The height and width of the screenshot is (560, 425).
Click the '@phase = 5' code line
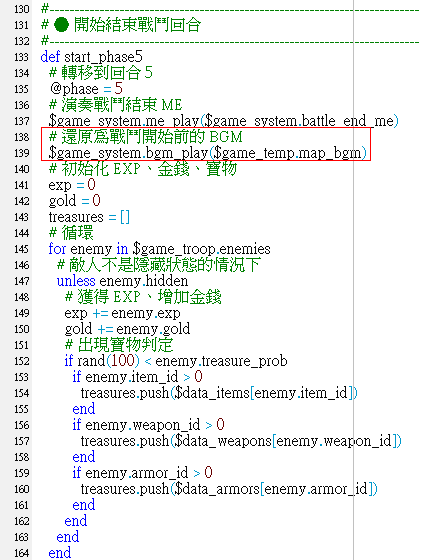coord(86,89)
